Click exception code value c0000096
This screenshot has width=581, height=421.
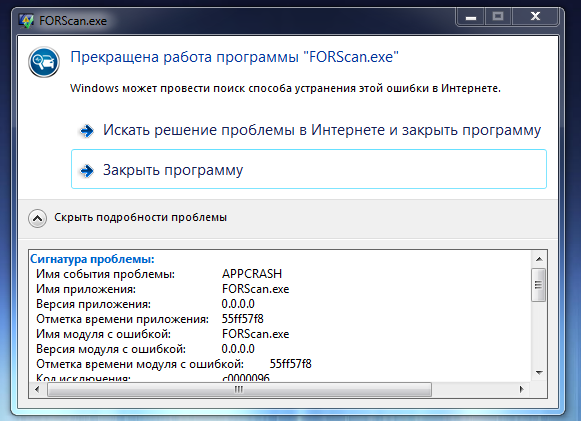coord(246,378)
